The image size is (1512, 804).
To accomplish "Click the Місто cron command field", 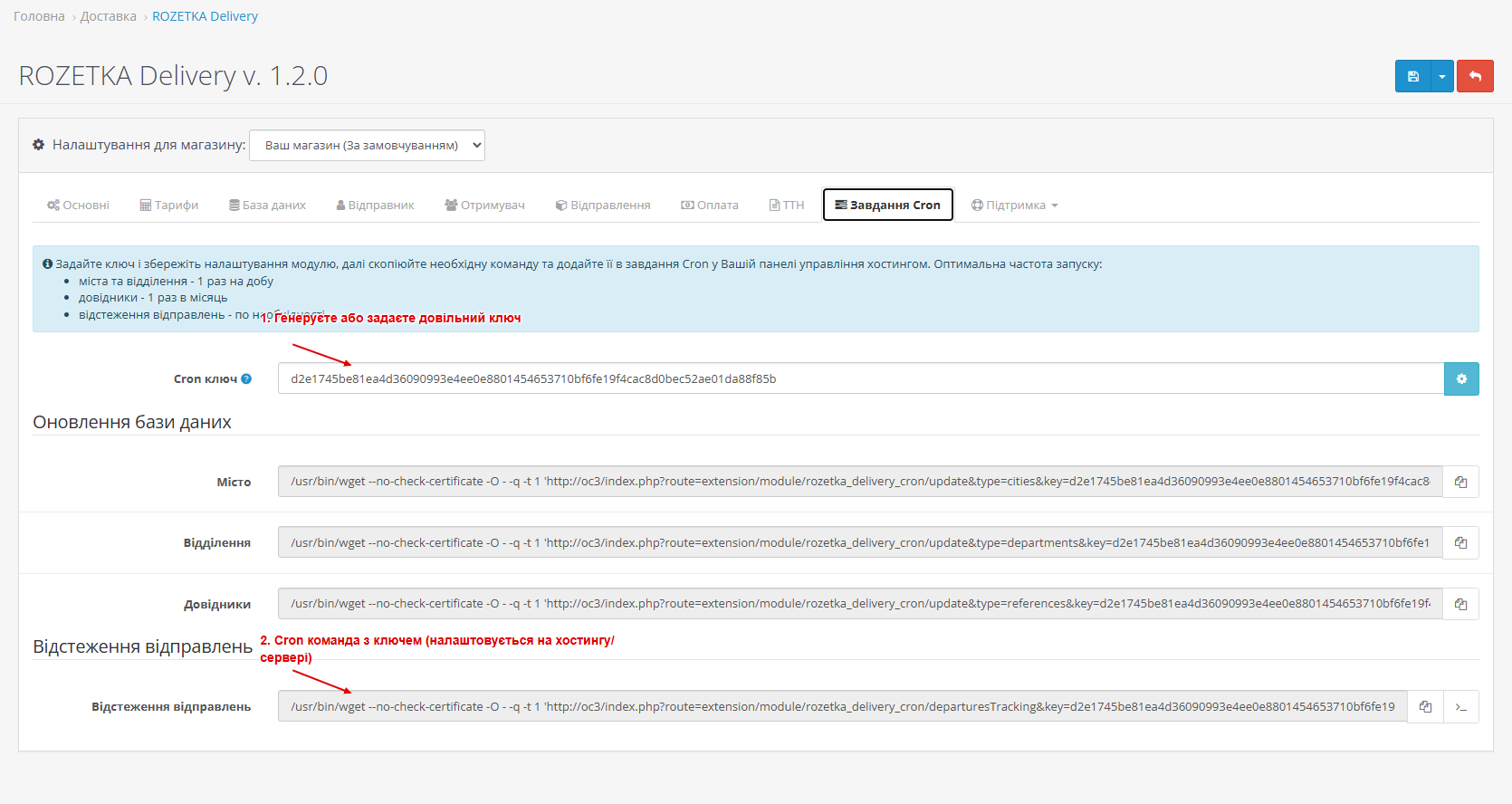I will tap(860, 482).
